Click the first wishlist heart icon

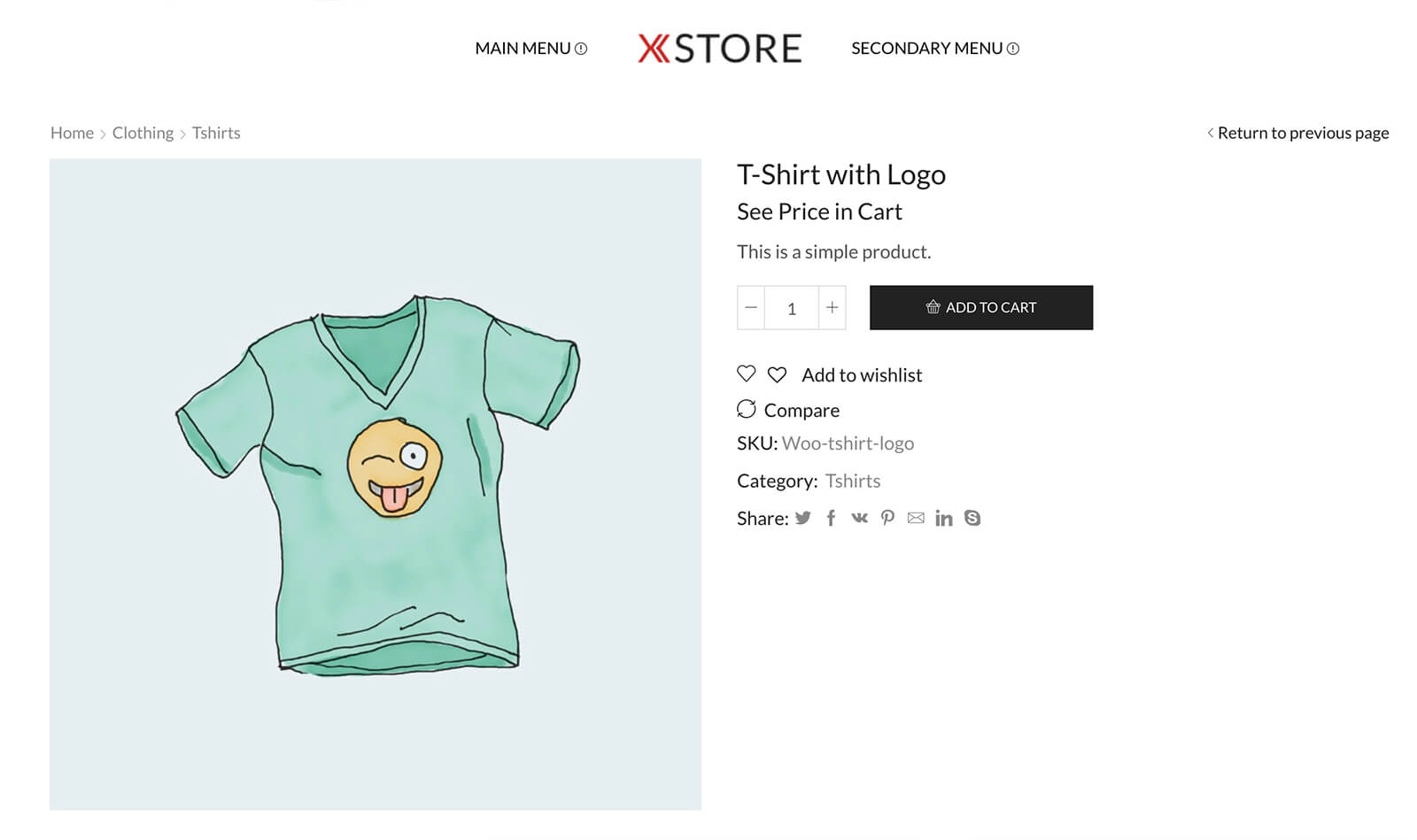tap(747, 374)
